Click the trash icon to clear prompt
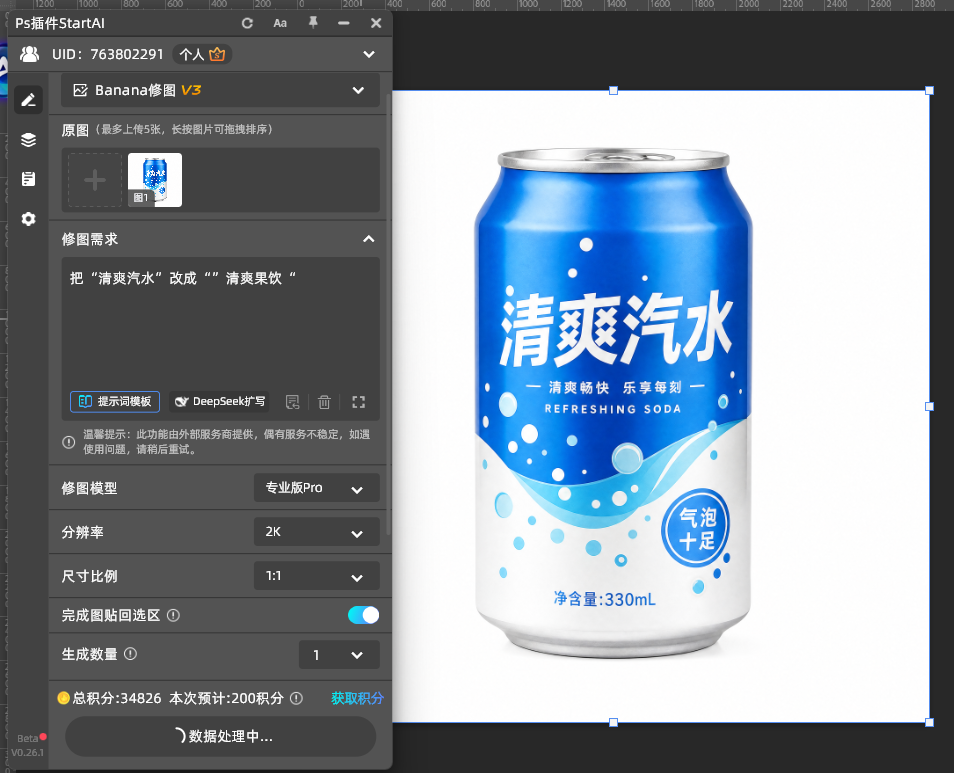This screenshot has height=773, width=954. (324, 402)
